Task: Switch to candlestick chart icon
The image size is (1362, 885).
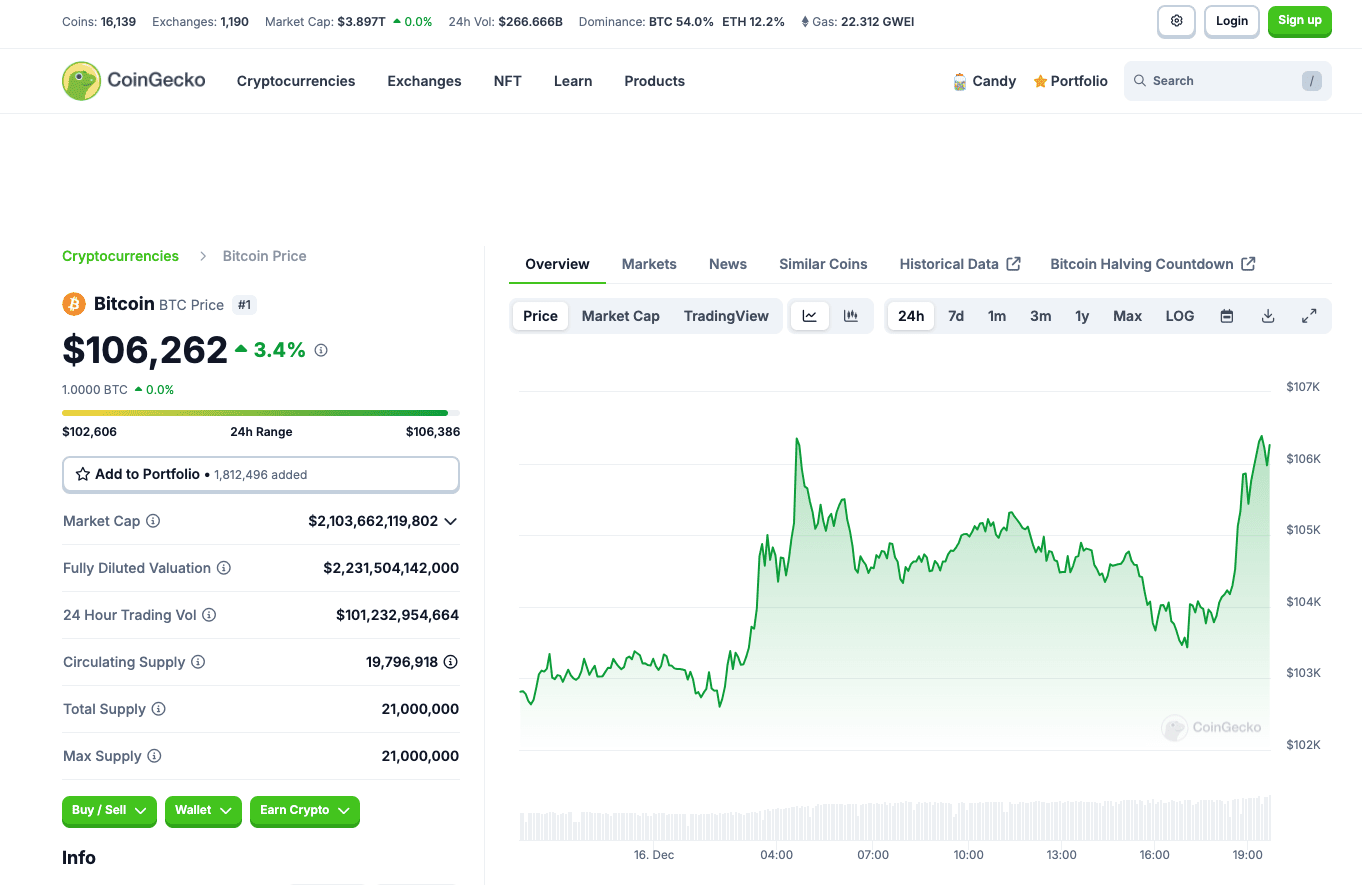Action: pyautogui.click(x=851, y=316)
